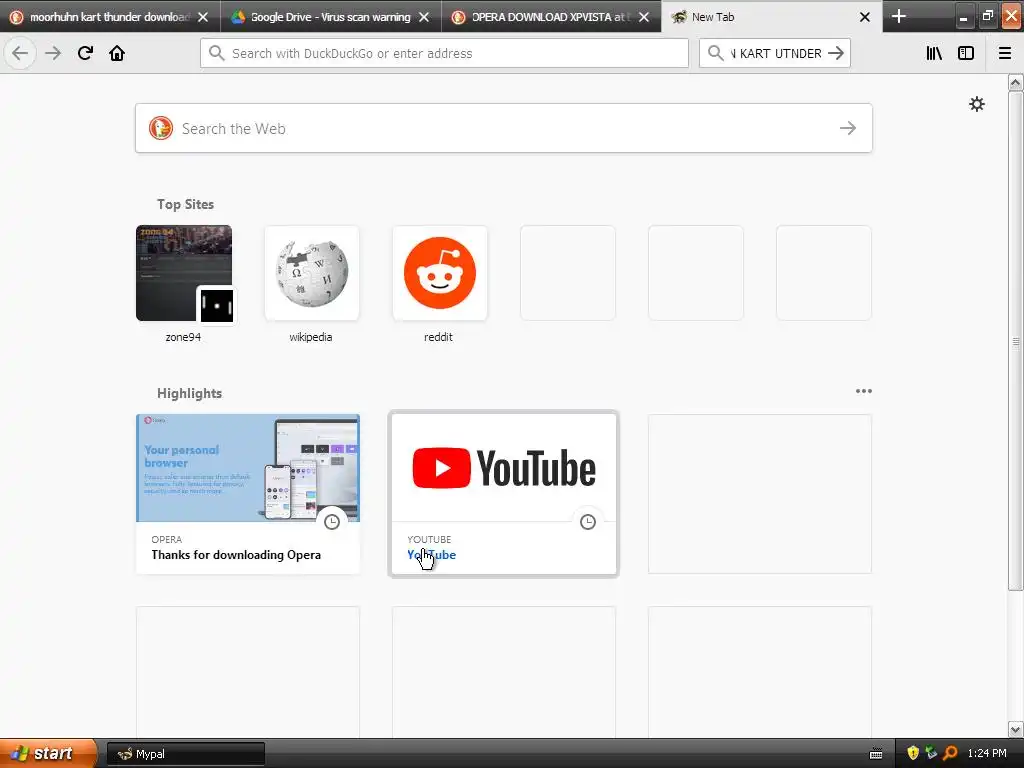Add a new tab with plus button
This screenshot has width=1024, height=768.
(899, 16)
